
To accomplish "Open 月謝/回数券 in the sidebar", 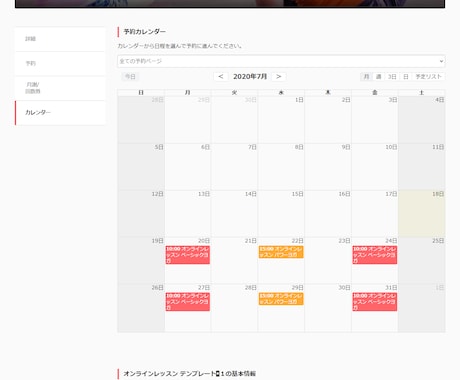I will (60, 88).
